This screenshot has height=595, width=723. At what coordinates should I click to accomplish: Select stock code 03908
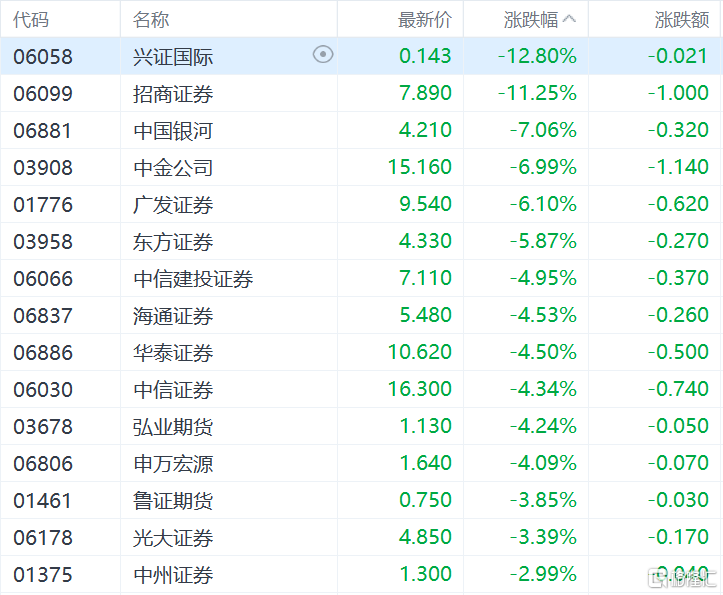click(43, 168)
